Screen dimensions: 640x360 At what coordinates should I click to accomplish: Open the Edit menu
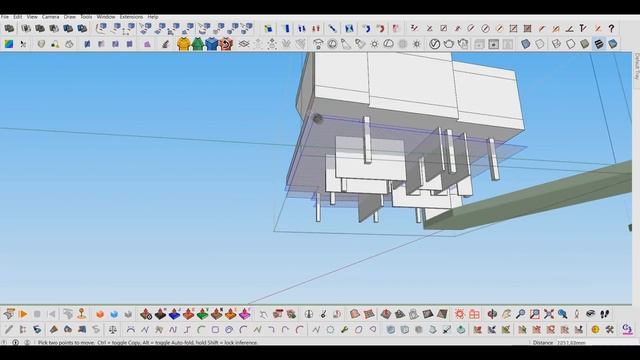click(18, 17)
